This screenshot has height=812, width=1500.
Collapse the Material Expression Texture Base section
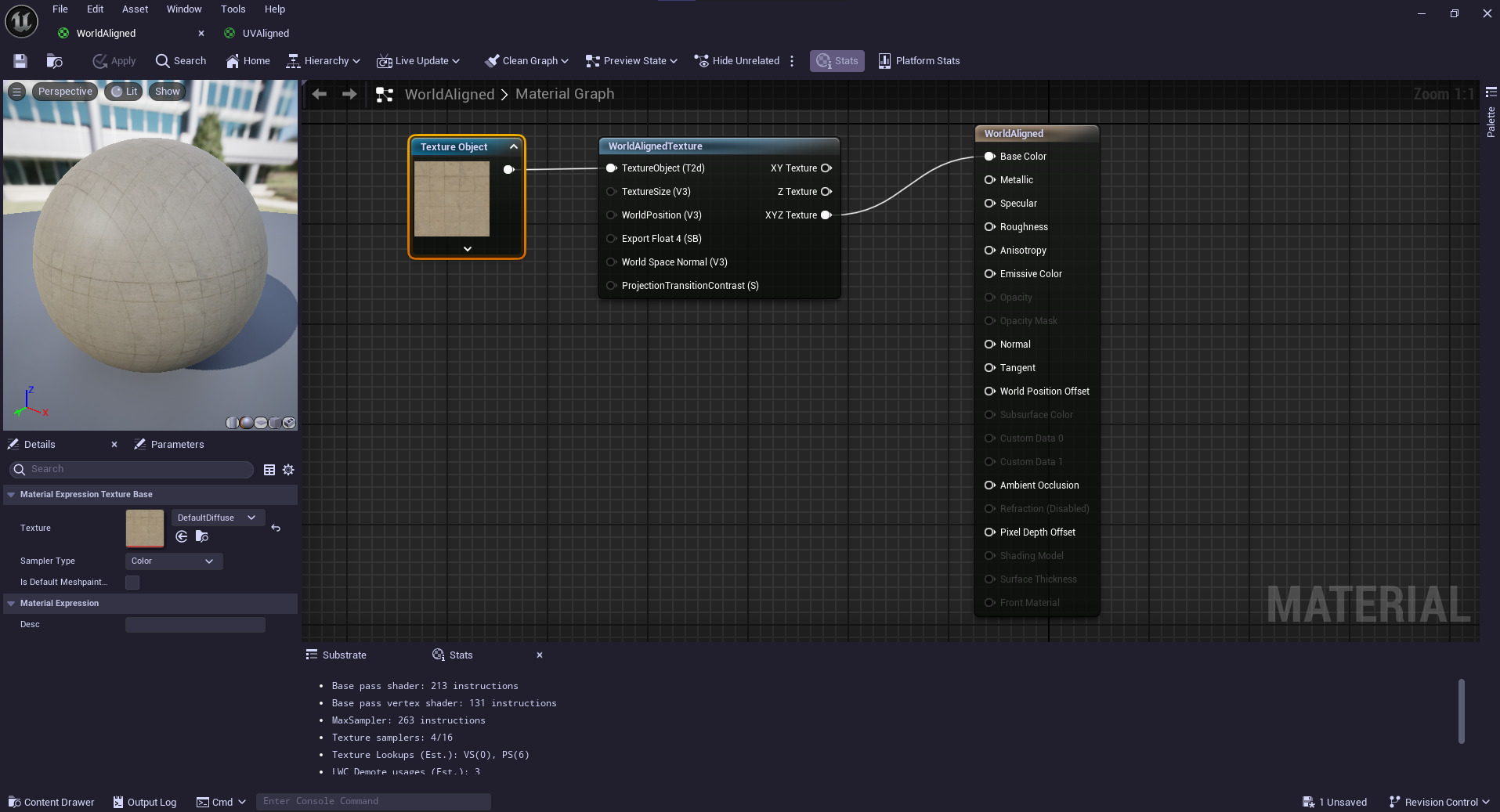tap(11, 494)
